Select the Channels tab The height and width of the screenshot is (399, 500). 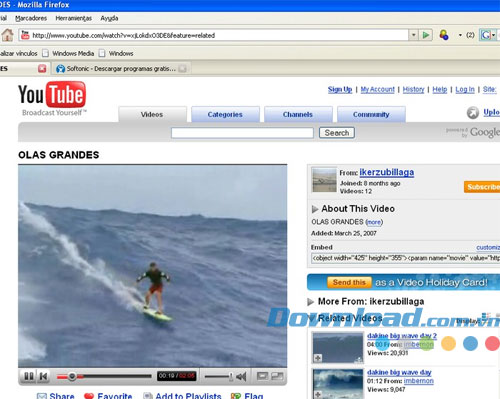298,114
